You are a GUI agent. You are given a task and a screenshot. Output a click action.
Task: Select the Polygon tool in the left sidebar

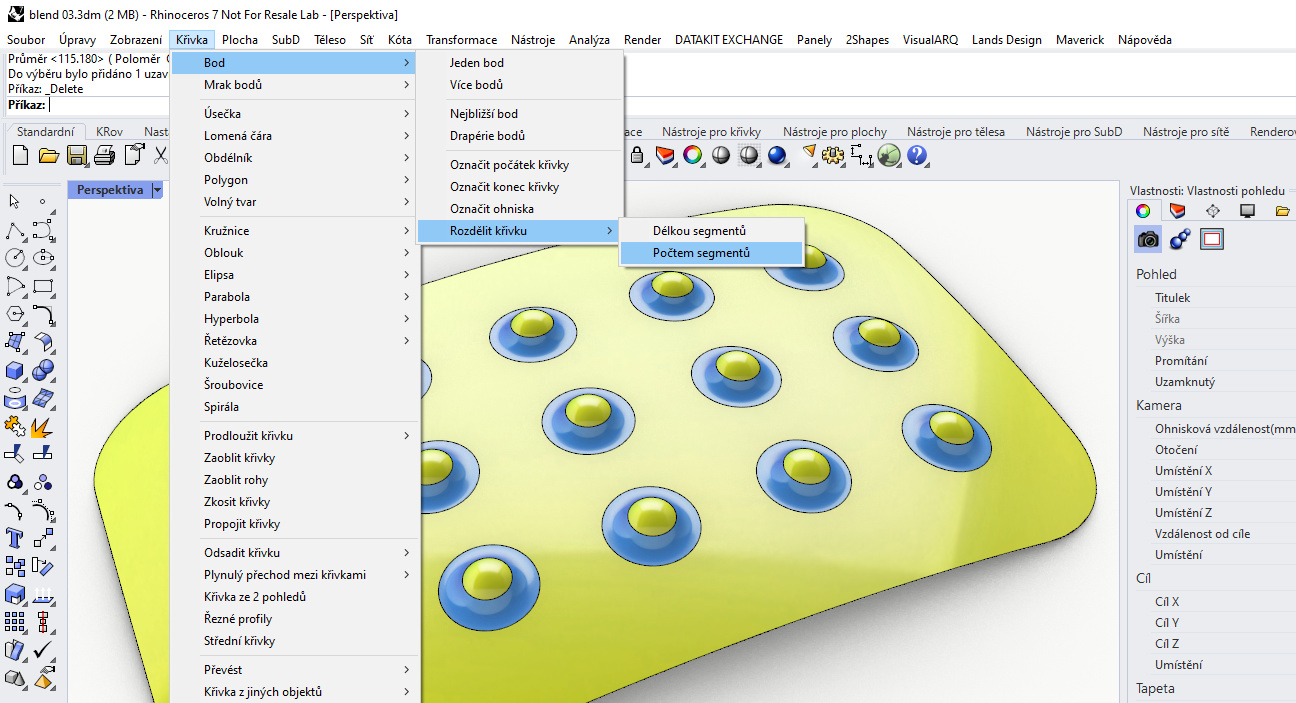click(15, 314)
